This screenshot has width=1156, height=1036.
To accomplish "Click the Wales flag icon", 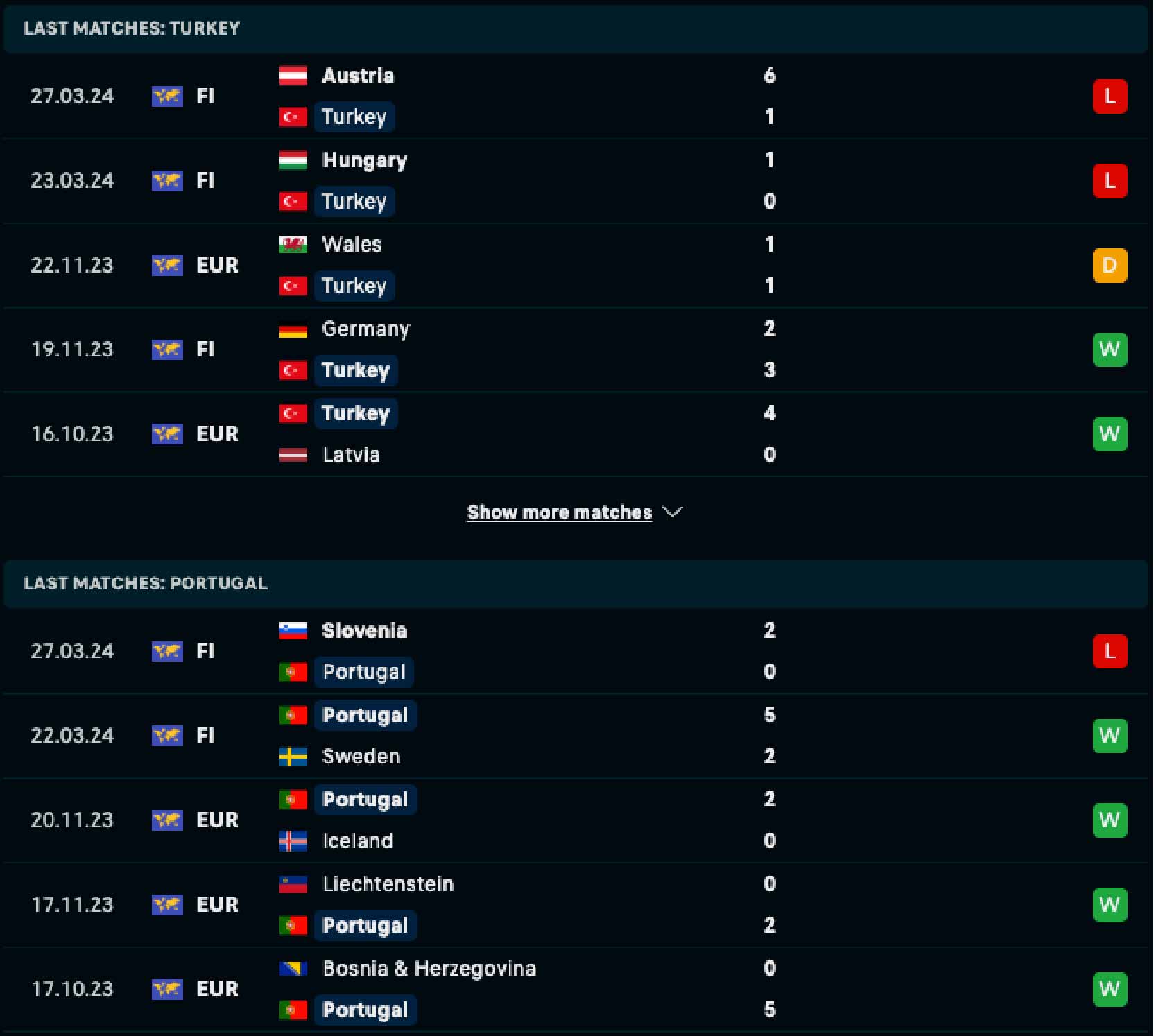I will pyautogui.click(x=293, y=245).
